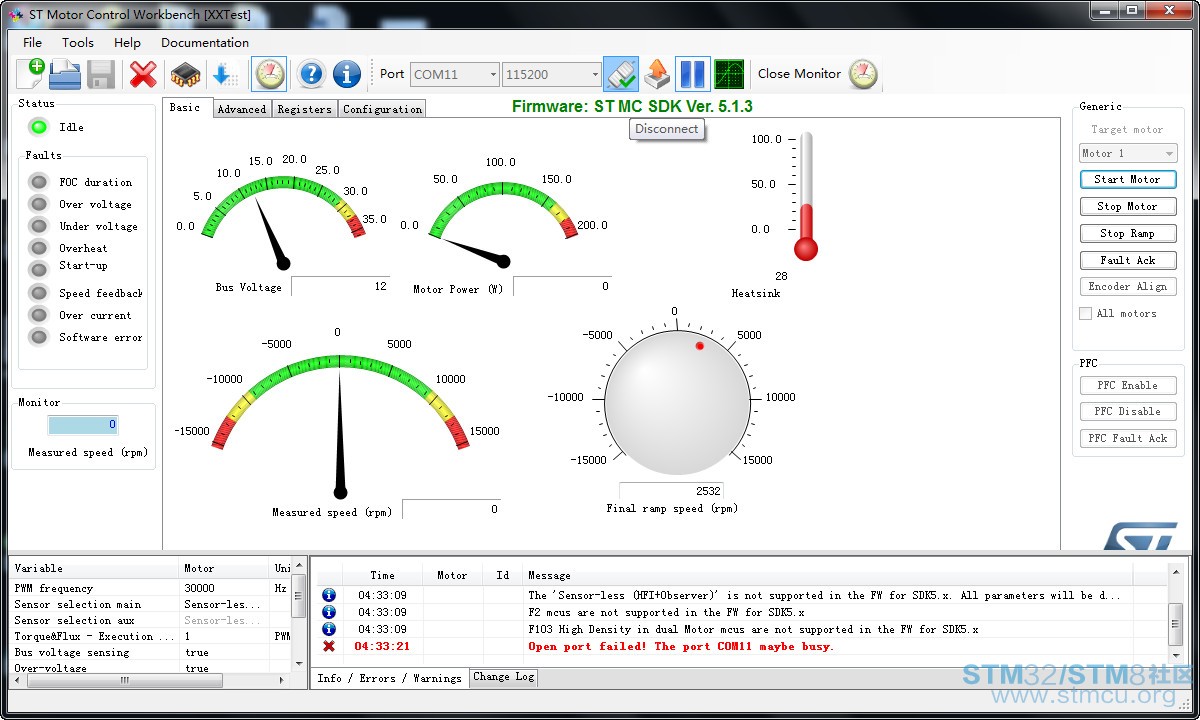Click the Sensor selection main row
The height and width of the screenshot is (720, 1200).
tap(150, 604)
